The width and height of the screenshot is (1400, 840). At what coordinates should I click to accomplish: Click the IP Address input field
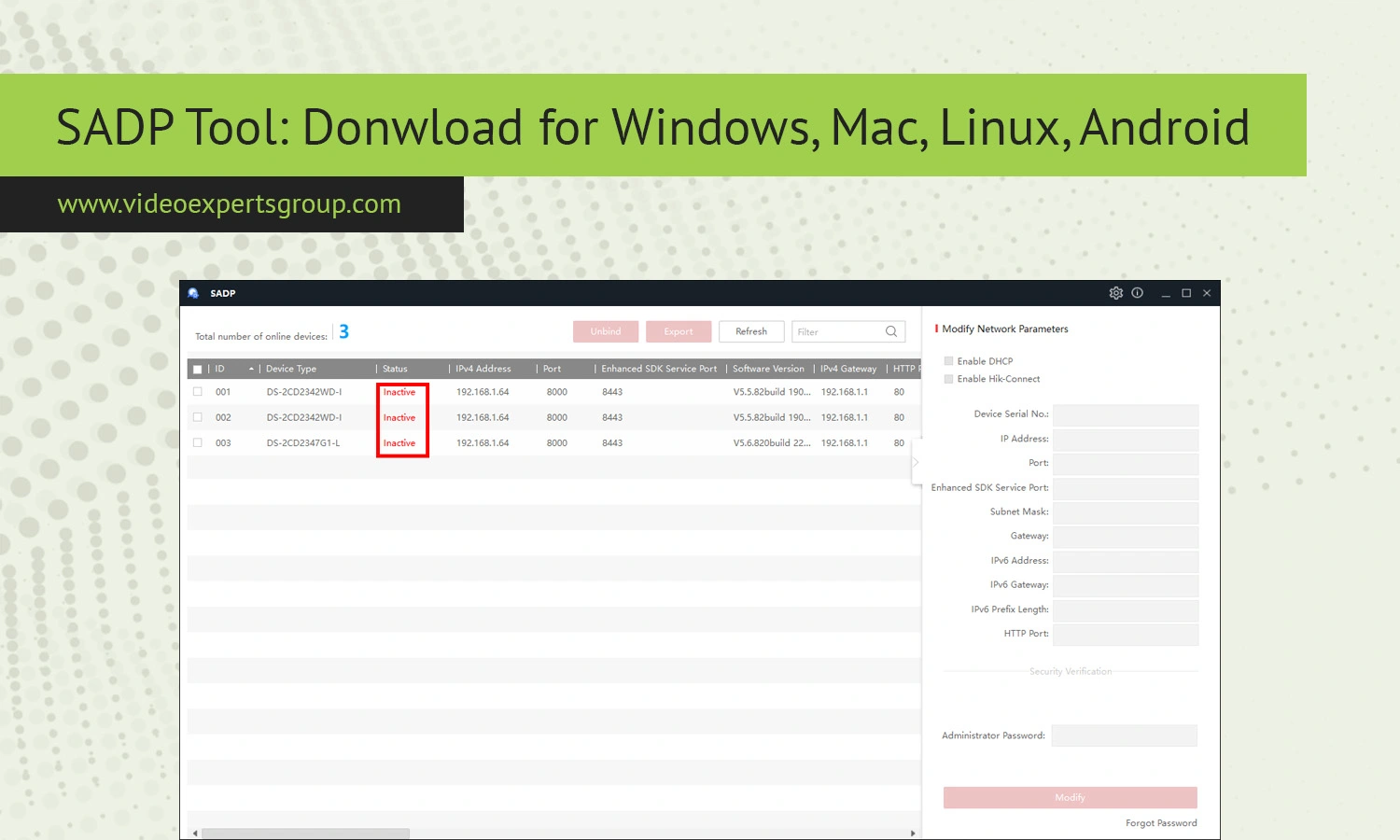pos(1126,439)
